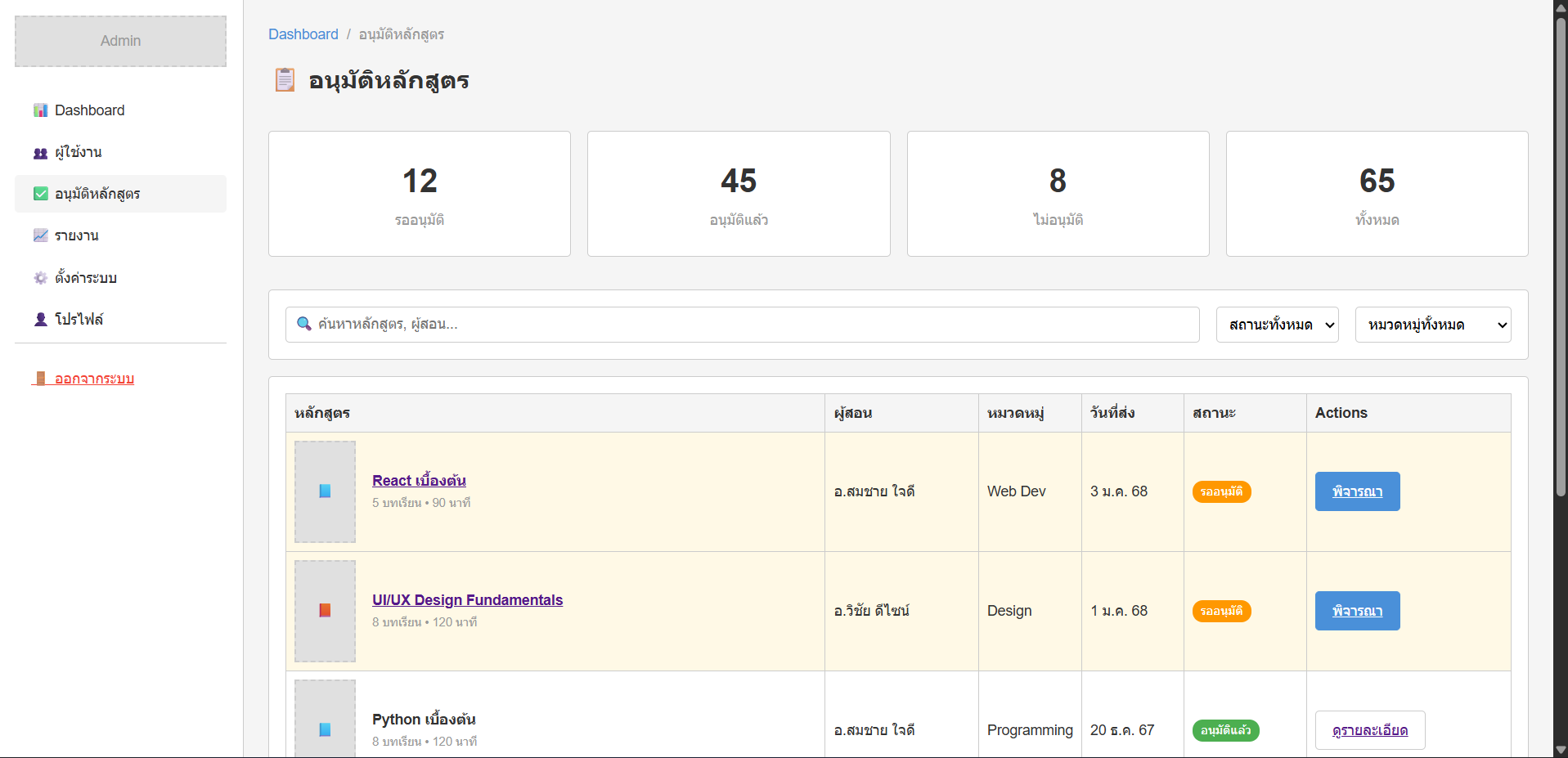This screenshot has height=758, width=1568.
Task: Click the users icon beside ผู้ใช้งาน
Action: point(40,153)
